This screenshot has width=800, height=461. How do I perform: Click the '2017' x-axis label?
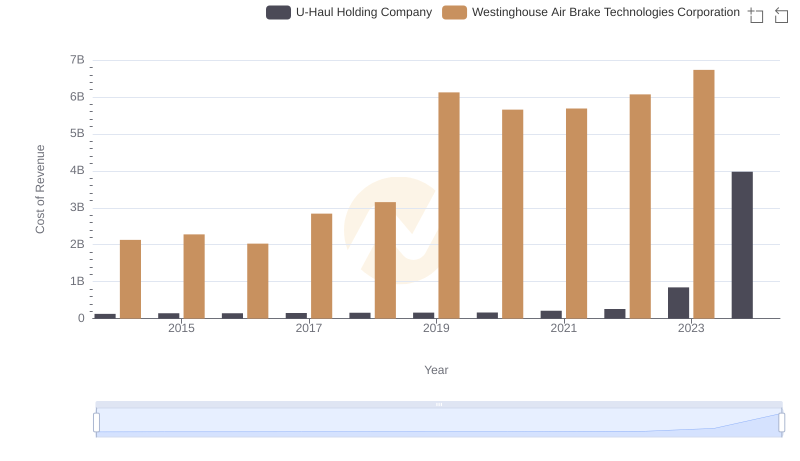(x=309, y=328)
